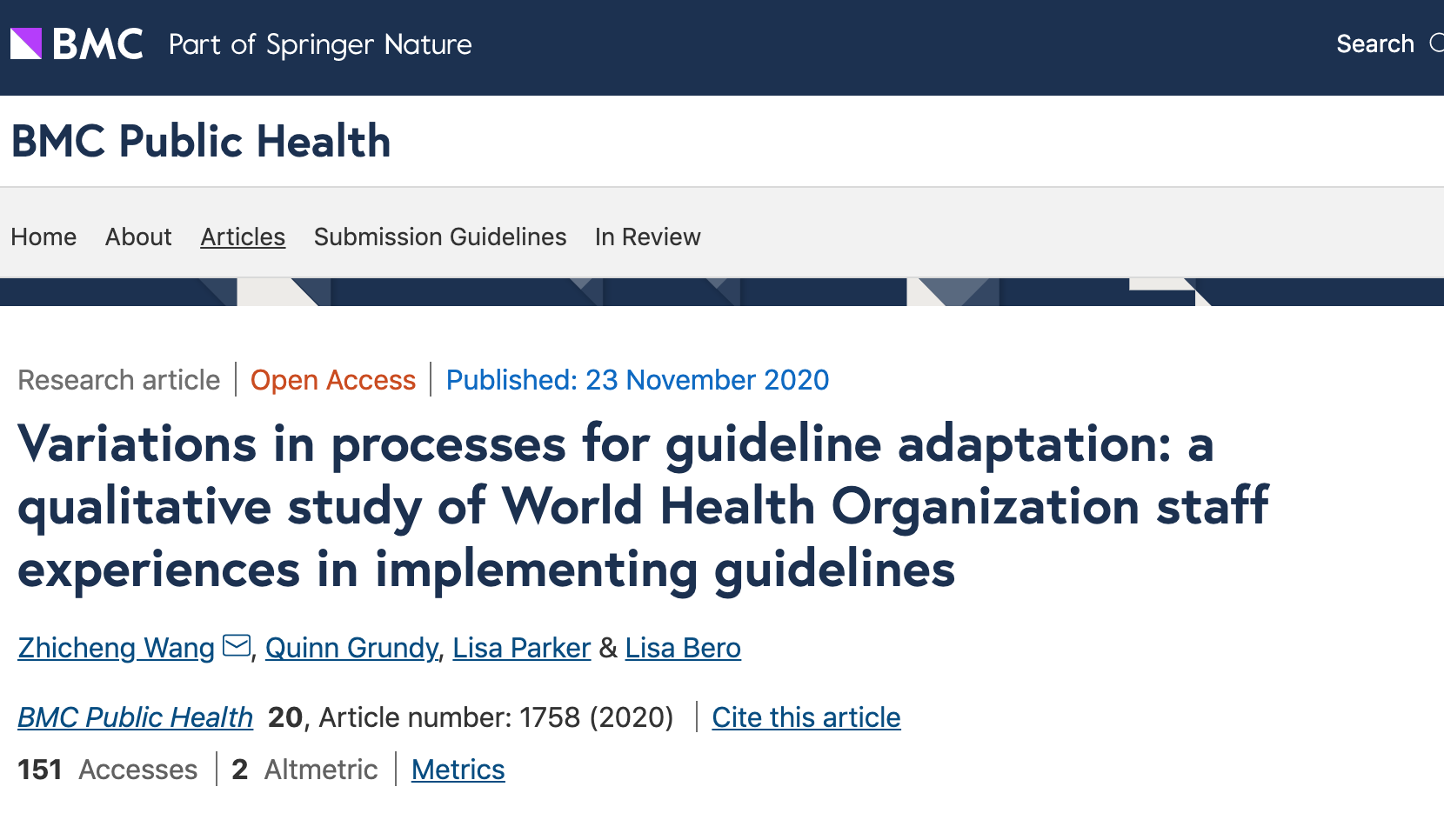Click the Published date link

coord(638,380)
